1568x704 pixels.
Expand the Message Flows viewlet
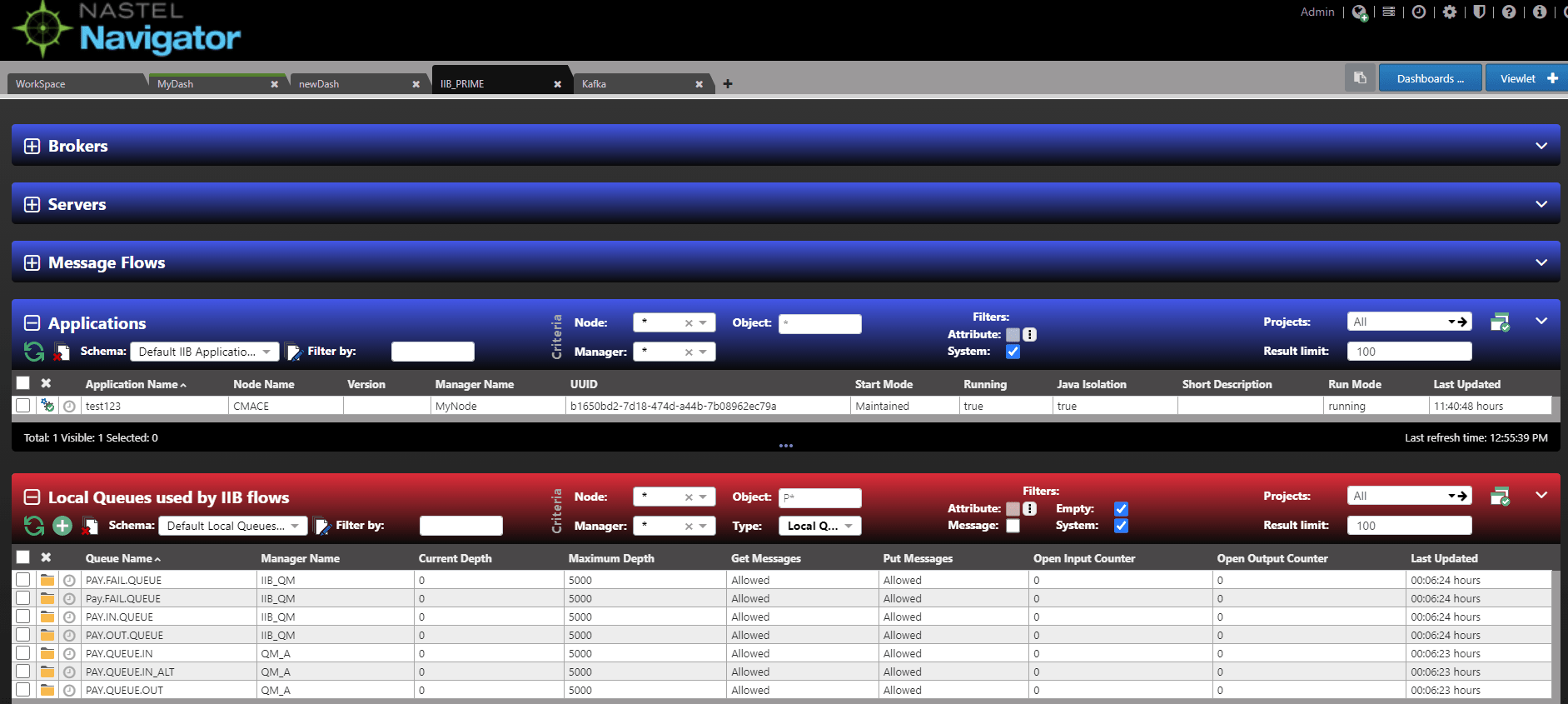pos(32,263)
